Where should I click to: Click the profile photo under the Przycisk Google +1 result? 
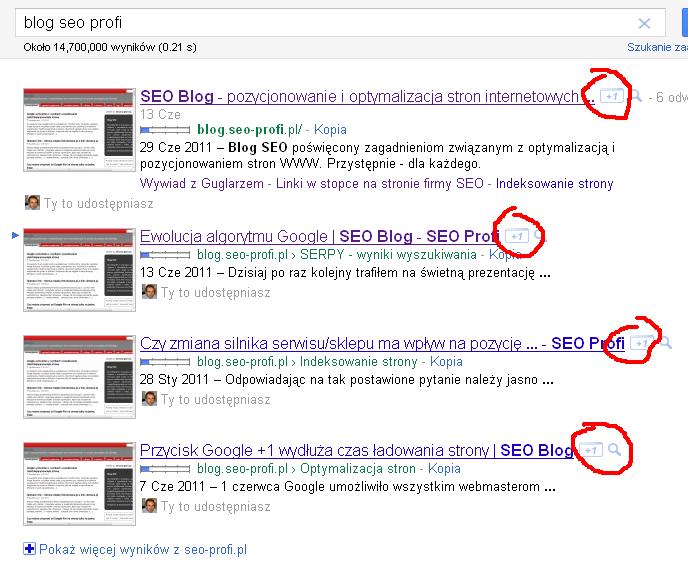[149, 506]
